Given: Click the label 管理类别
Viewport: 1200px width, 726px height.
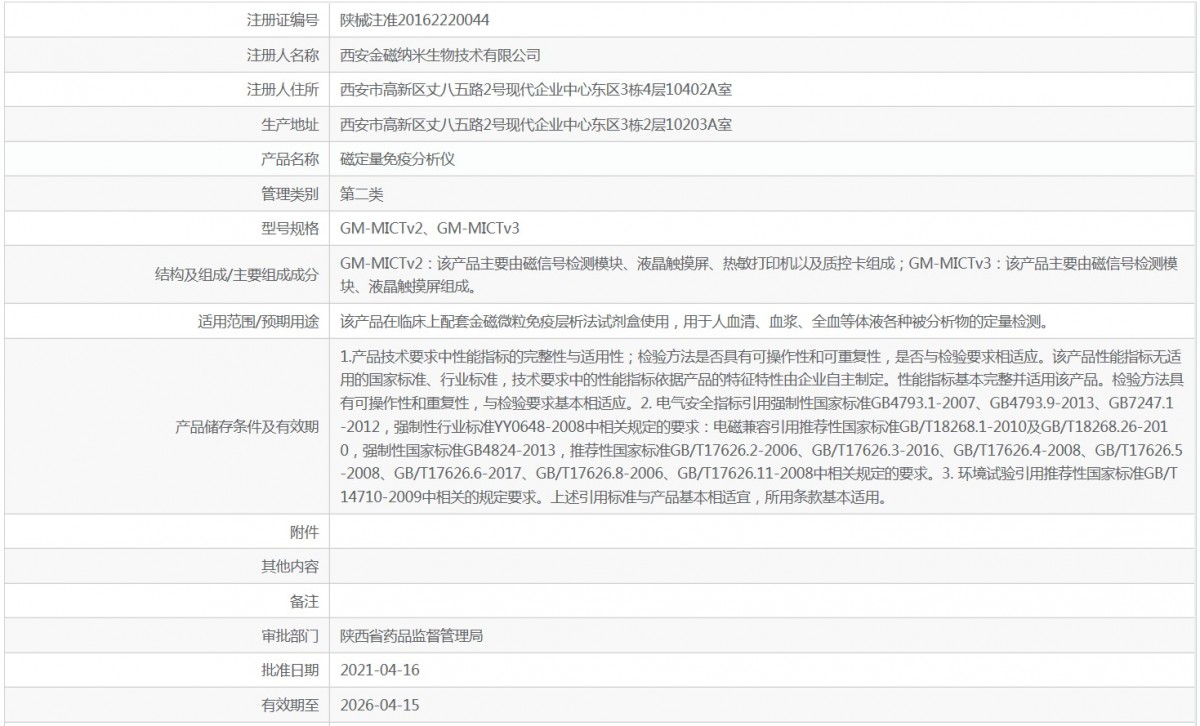Looking at the screenshot, I should [290, 193].
